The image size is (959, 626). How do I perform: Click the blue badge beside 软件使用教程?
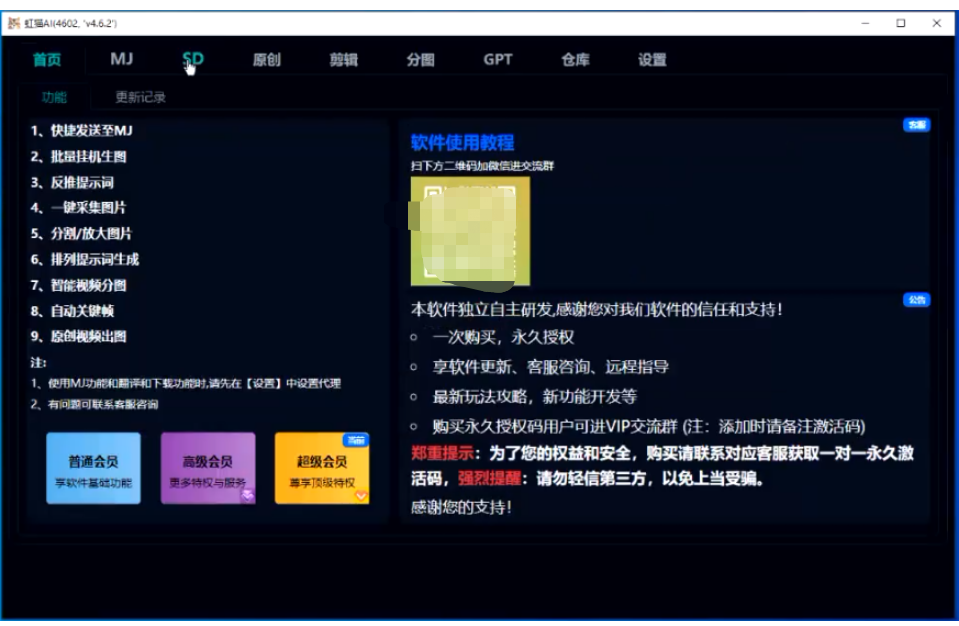[916, 125]
